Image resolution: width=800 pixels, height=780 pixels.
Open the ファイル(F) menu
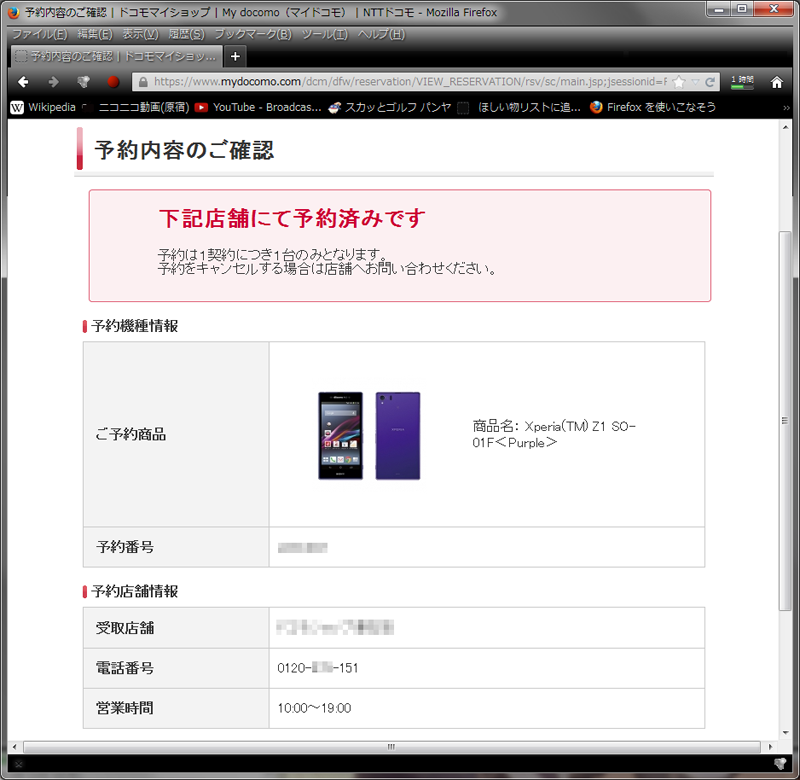point(39,34)
